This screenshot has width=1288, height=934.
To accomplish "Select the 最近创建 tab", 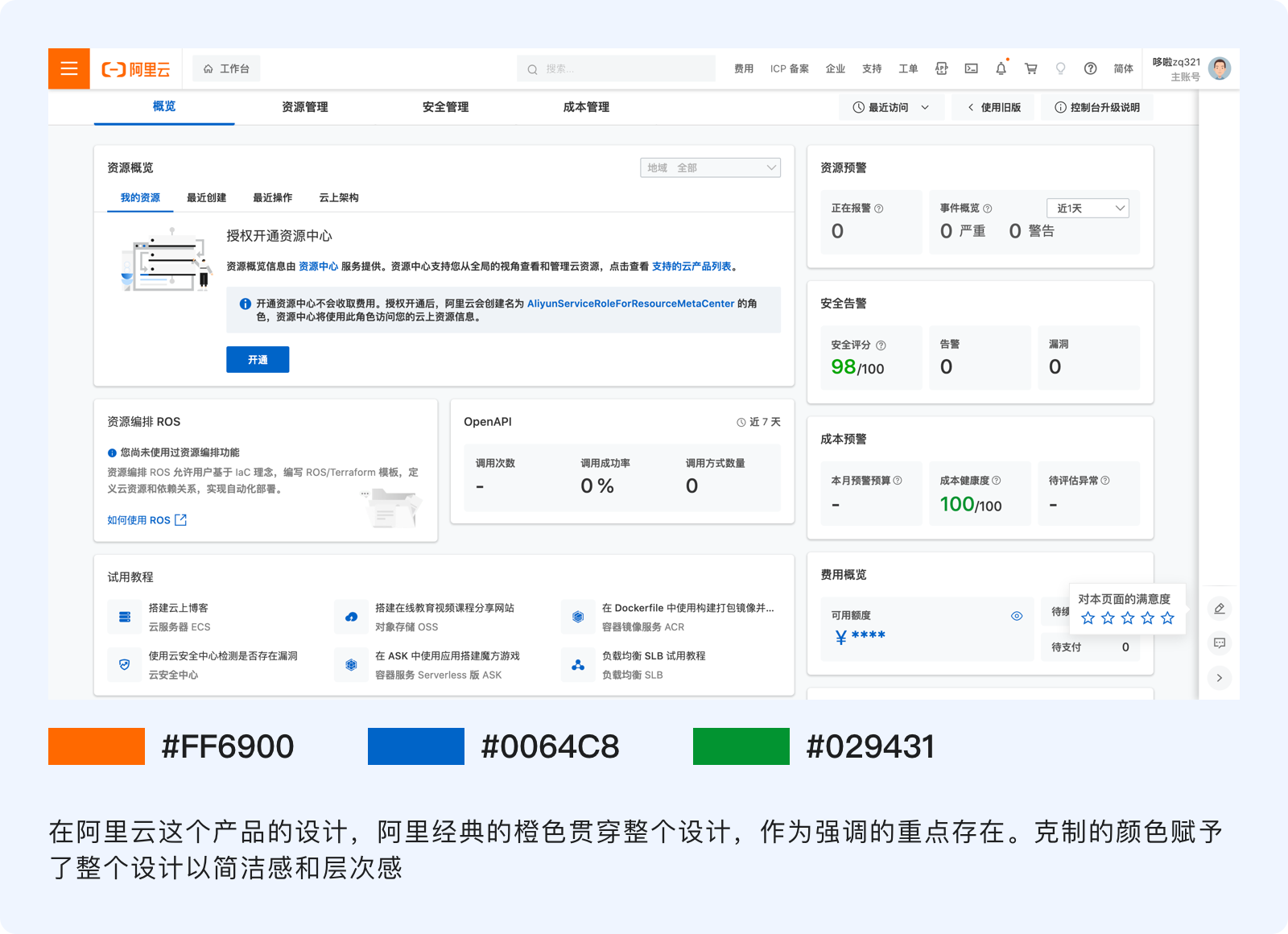I will (206, 198).
